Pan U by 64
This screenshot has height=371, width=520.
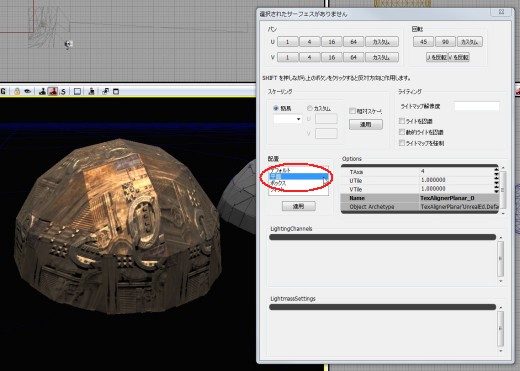point(353,42)
